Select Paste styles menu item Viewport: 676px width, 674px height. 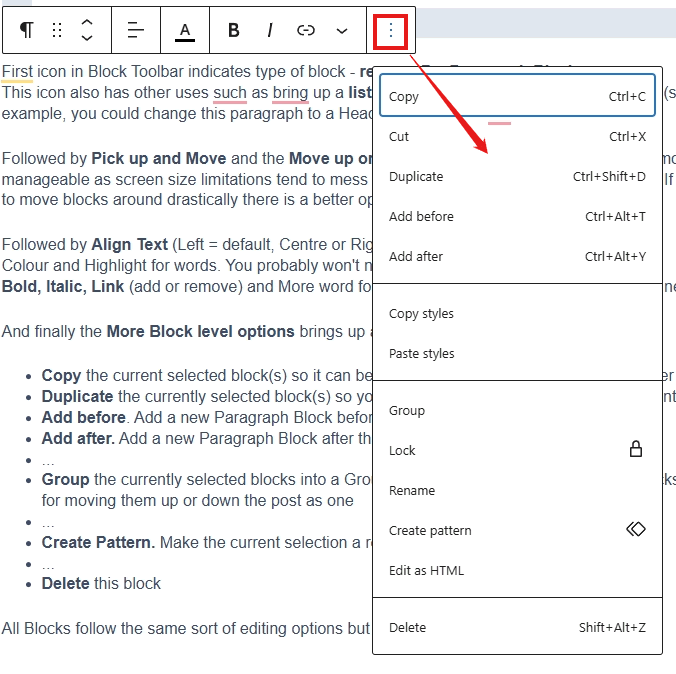(517, 354)
